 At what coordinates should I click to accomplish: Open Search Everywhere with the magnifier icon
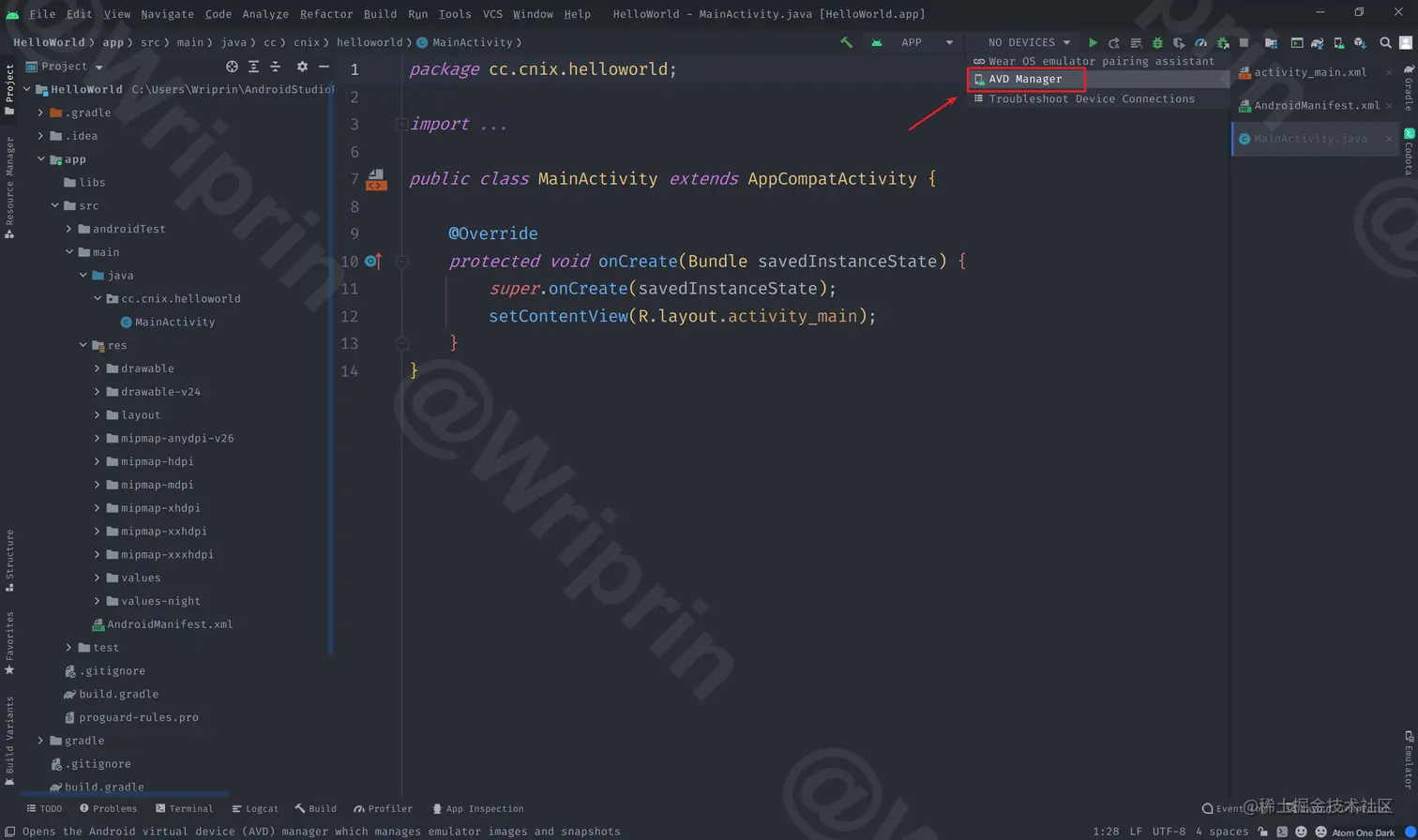pos(1385,42)
